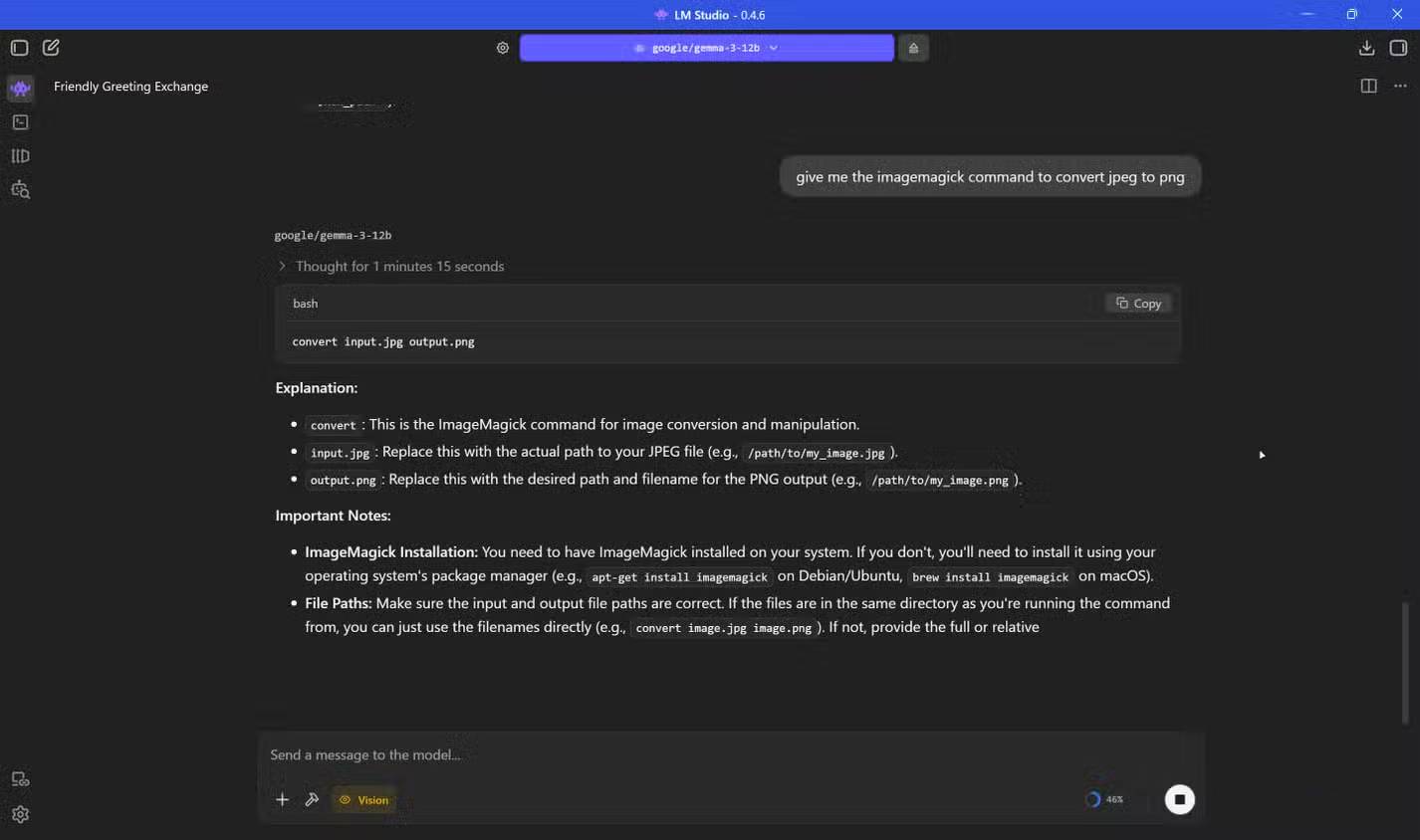1420x840 pixels.
Task: Click the 46% context usage indicator
Action: point(1104,800)
